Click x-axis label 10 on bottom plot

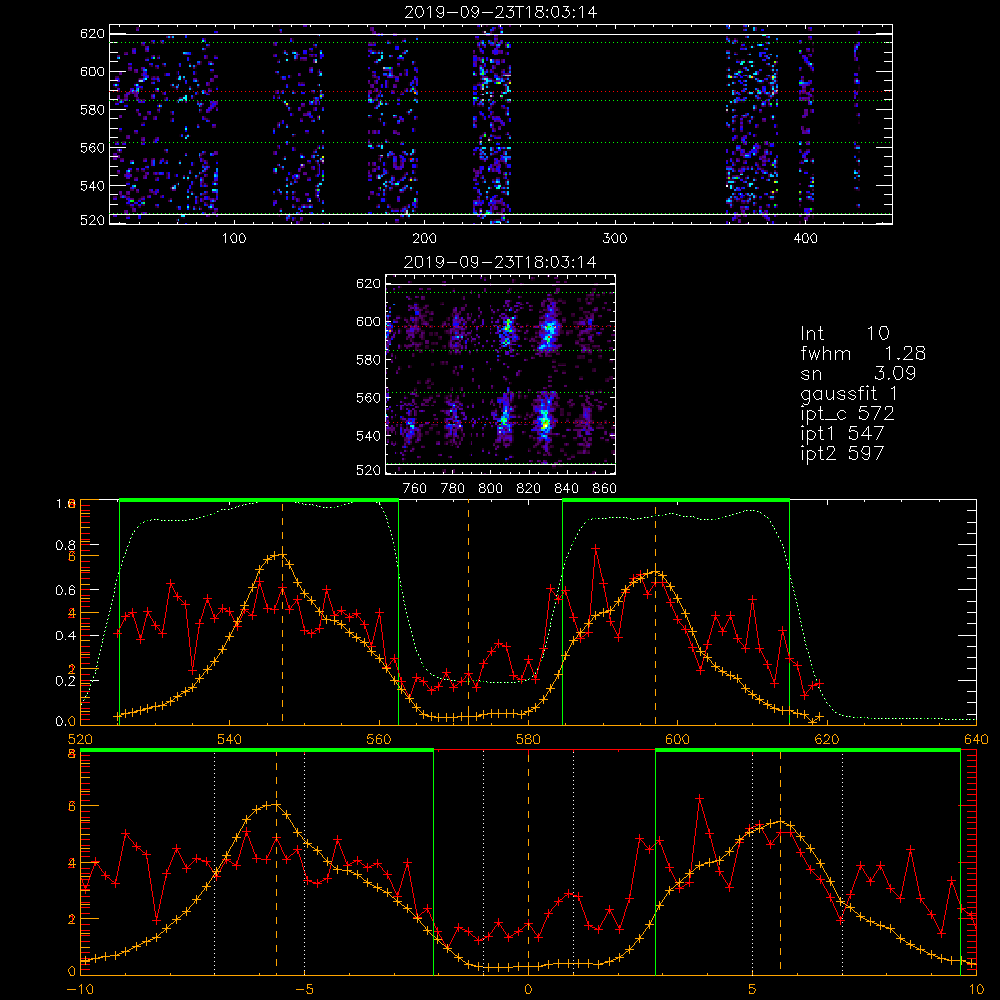pos(976,989)
